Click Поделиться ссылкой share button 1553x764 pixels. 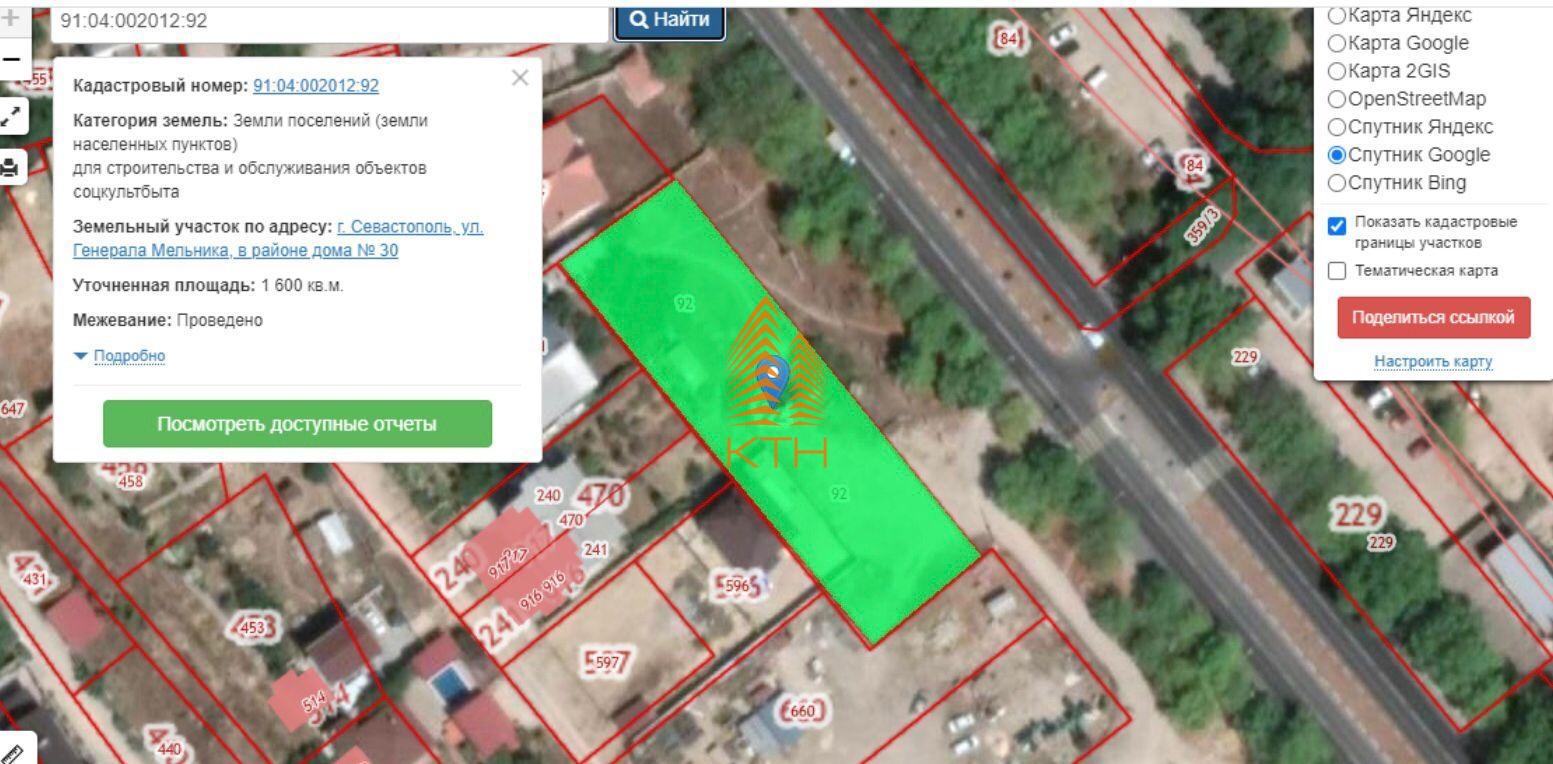coord(1433,318)
